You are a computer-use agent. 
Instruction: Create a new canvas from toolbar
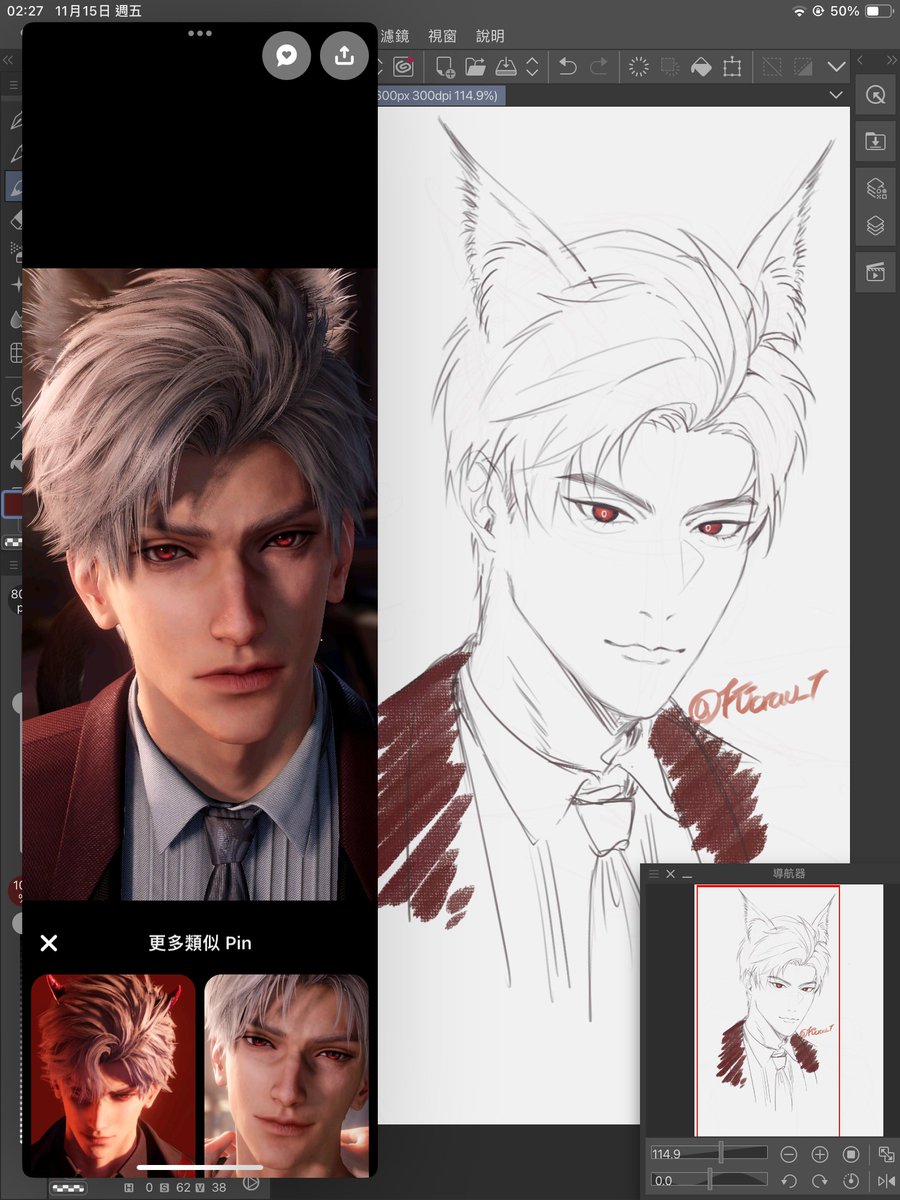[x=444, y=67]
